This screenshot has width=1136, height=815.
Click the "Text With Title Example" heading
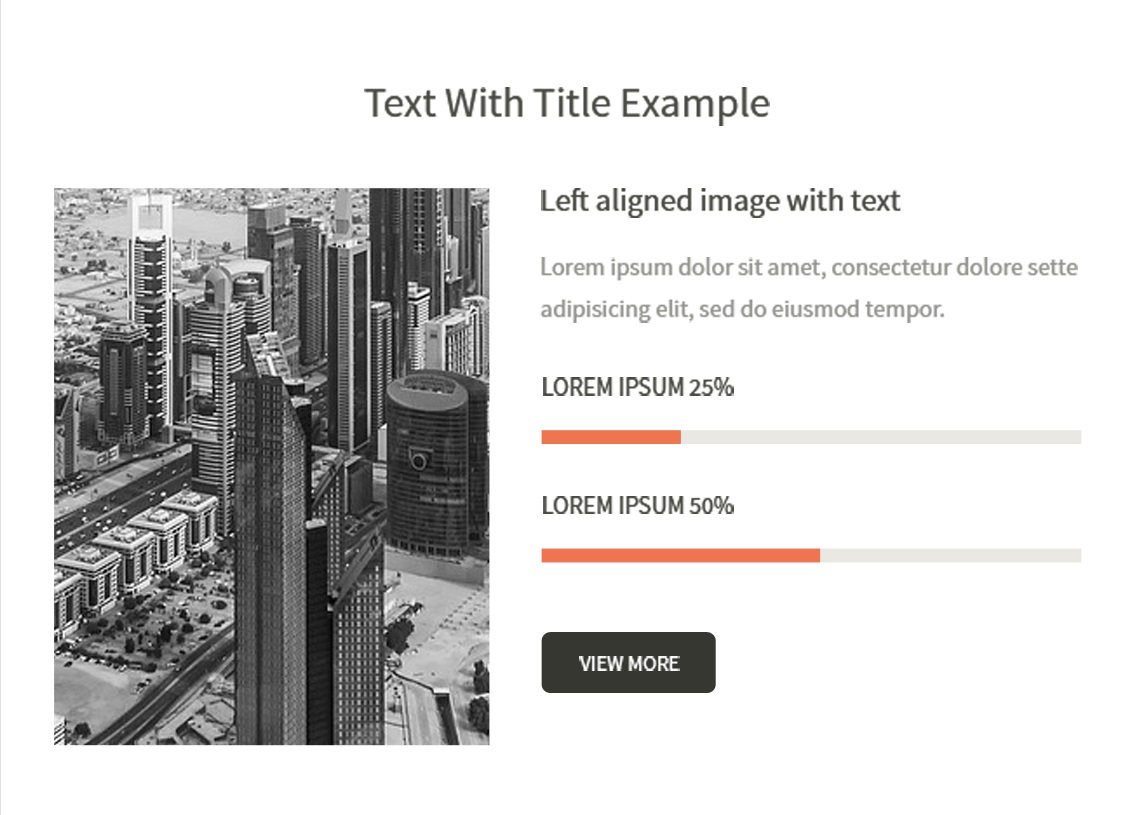[x=566, y=103]
